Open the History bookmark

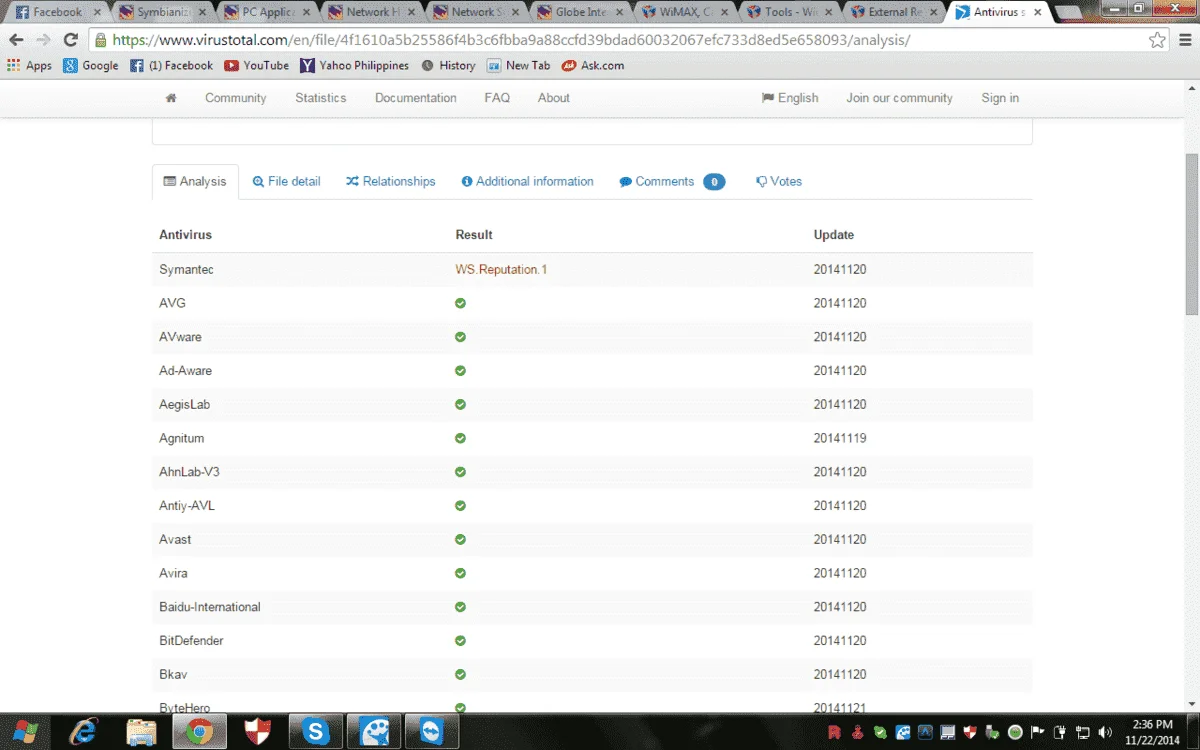click(x=448, y=65)
